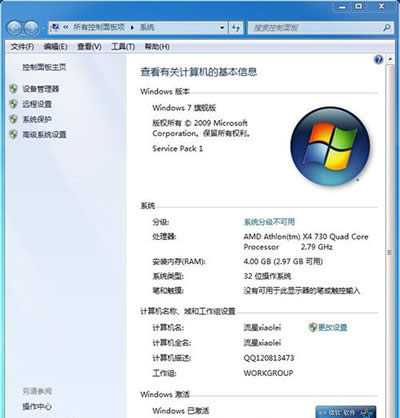Expand the double-chevron breadcrumb overflow
Screen dimensions: 400x418
(x=66, y=27)
